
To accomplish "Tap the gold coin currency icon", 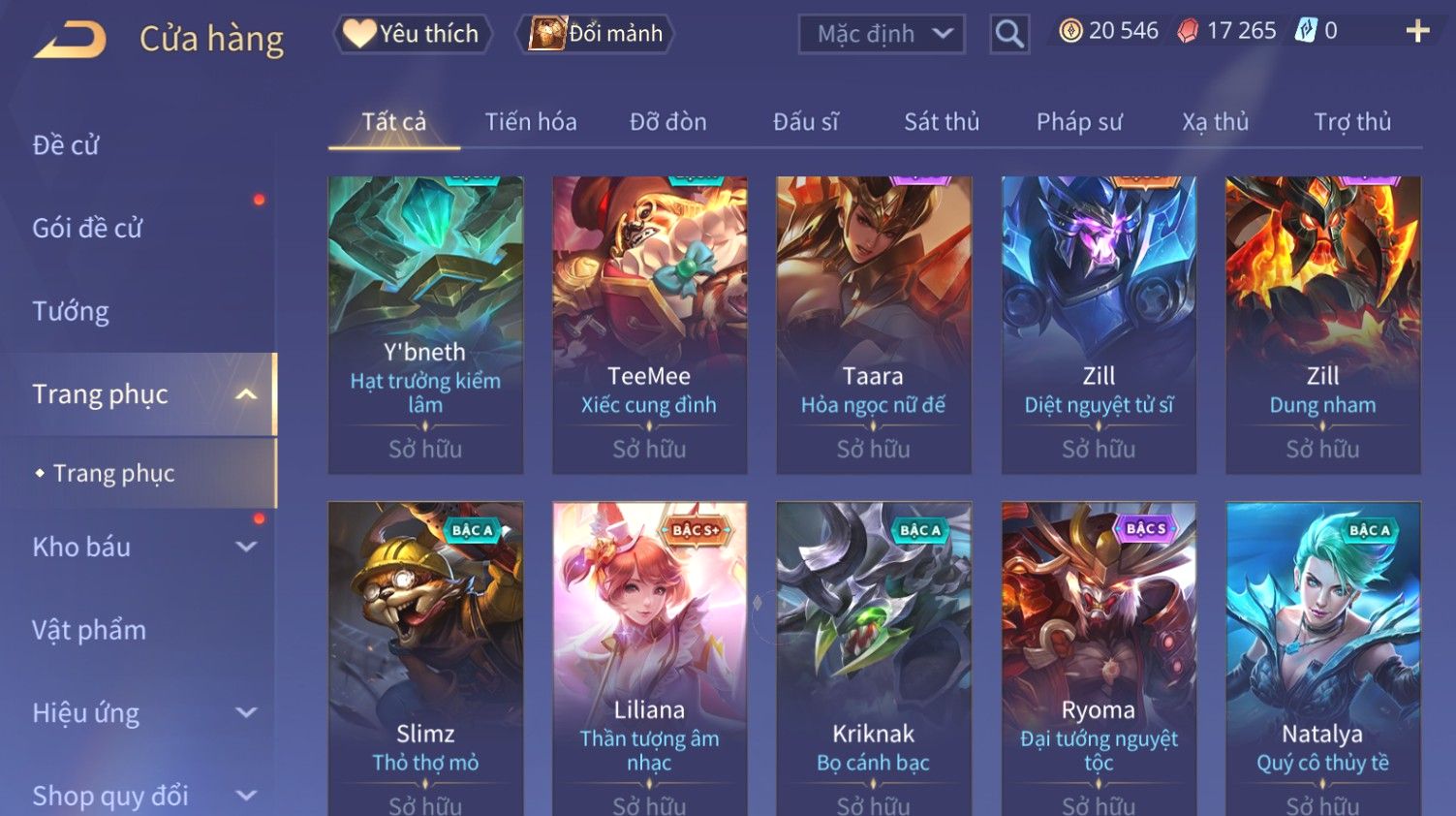I will tap(1070, 31).
